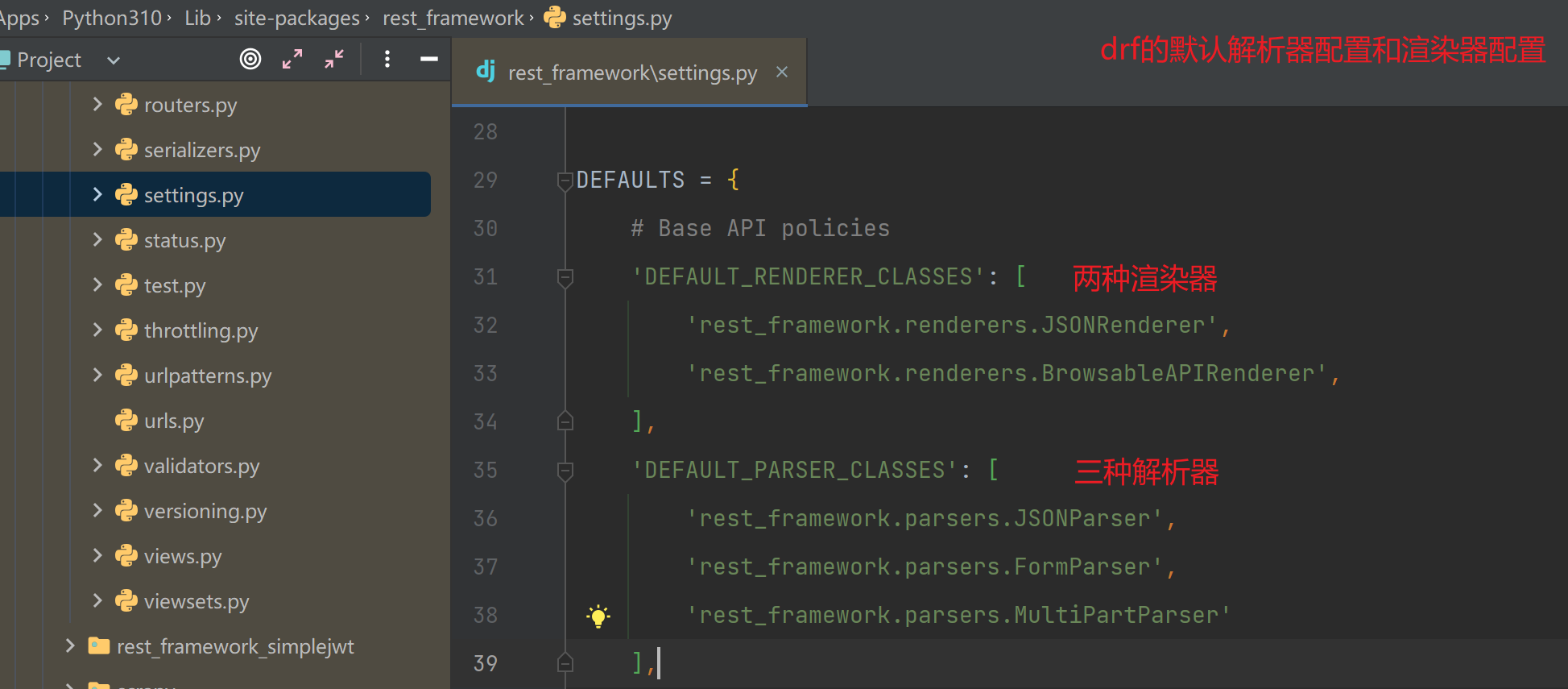Screen dimensions: 1568x689
Task: Open the Project view dropdown
Action: tap(114, 60)
